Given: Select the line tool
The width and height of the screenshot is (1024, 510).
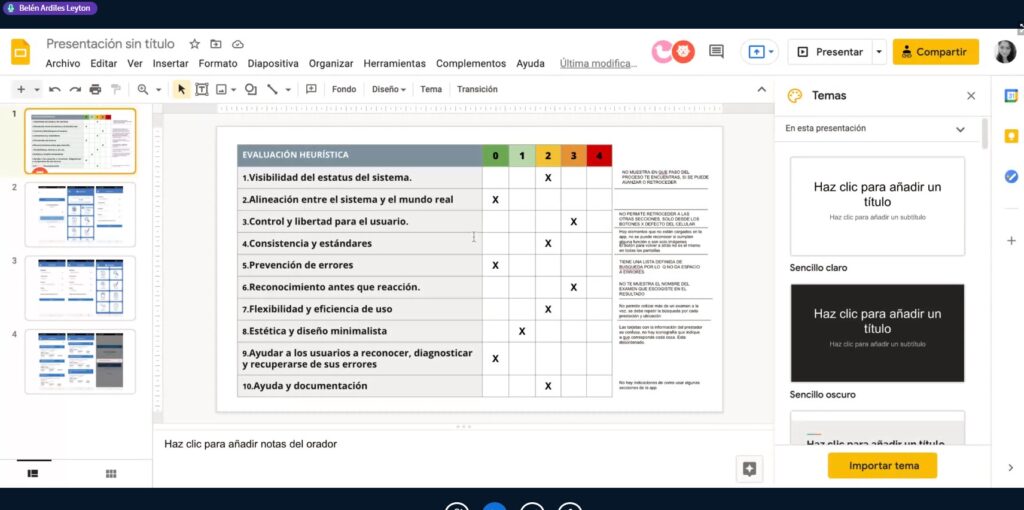Looking at the screenshot, I should click(x=272, y=89).
